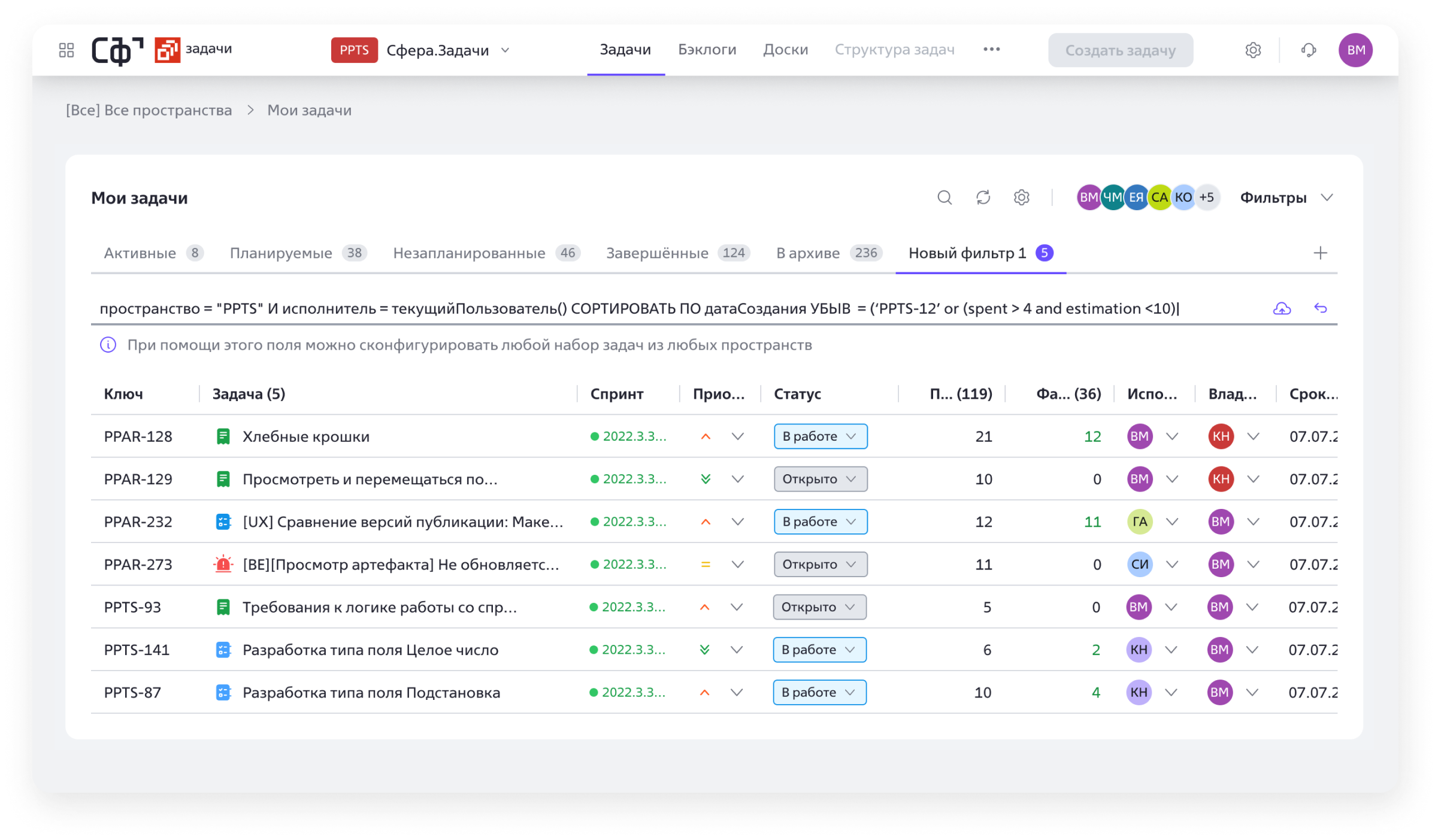Image resolution: width=1438 pixels, height=840 pixels.
Task: Save the filter query with the cloud upload icon
Action: pos(1282,308)
